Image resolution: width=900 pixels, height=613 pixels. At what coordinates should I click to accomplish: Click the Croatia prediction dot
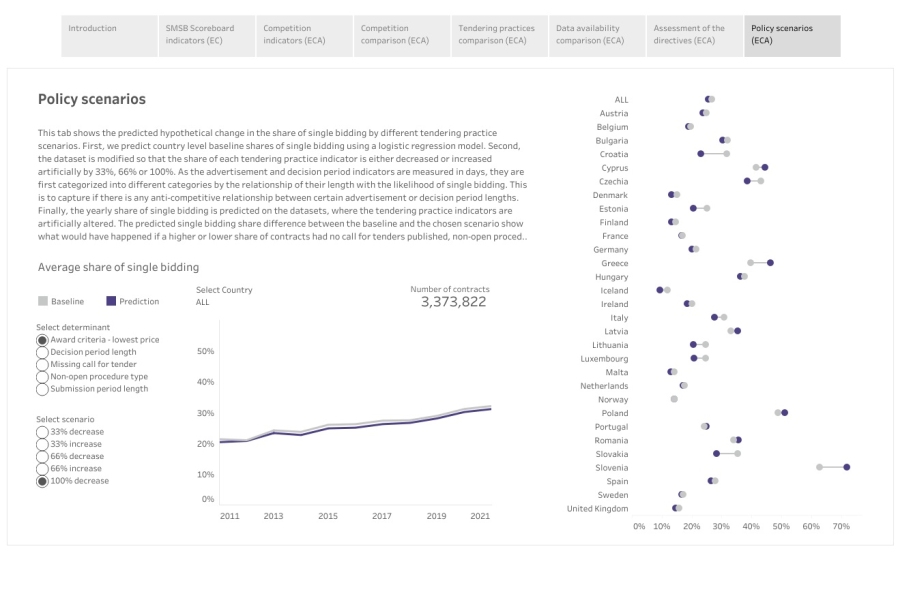click(701, 154)
